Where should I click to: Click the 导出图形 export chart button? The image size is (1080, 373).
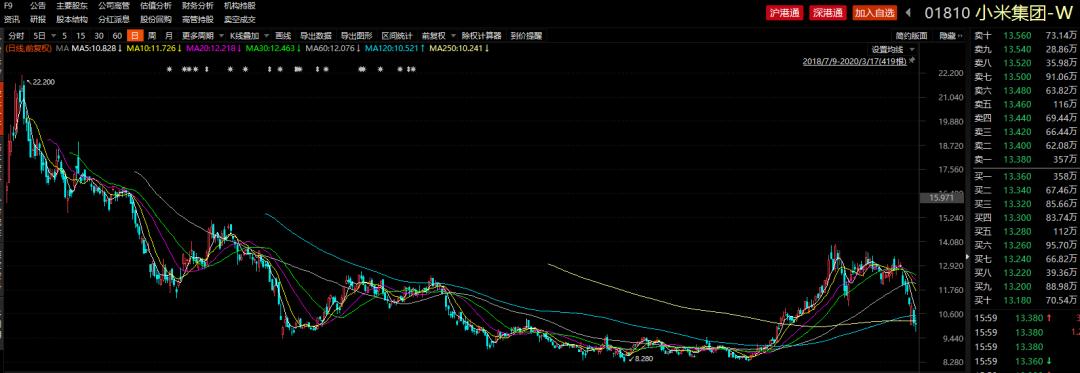(356, 36)
